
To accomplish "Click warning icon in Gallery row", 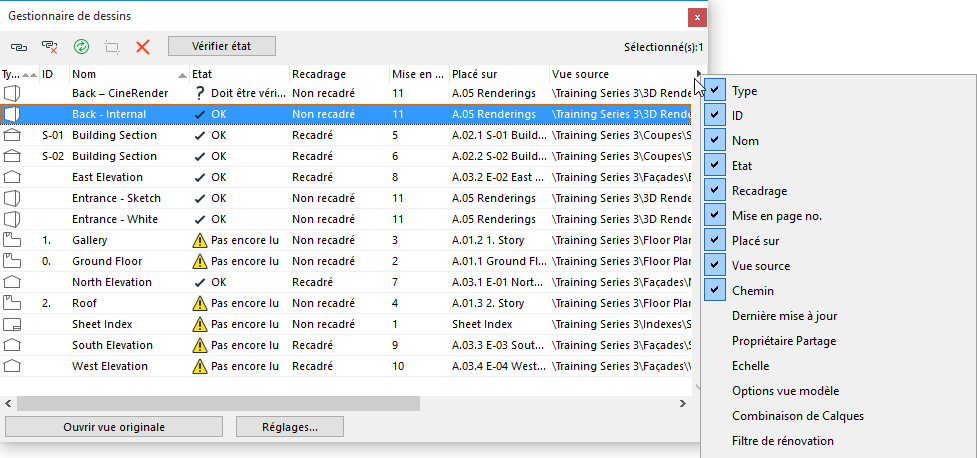I will (199, 241).
